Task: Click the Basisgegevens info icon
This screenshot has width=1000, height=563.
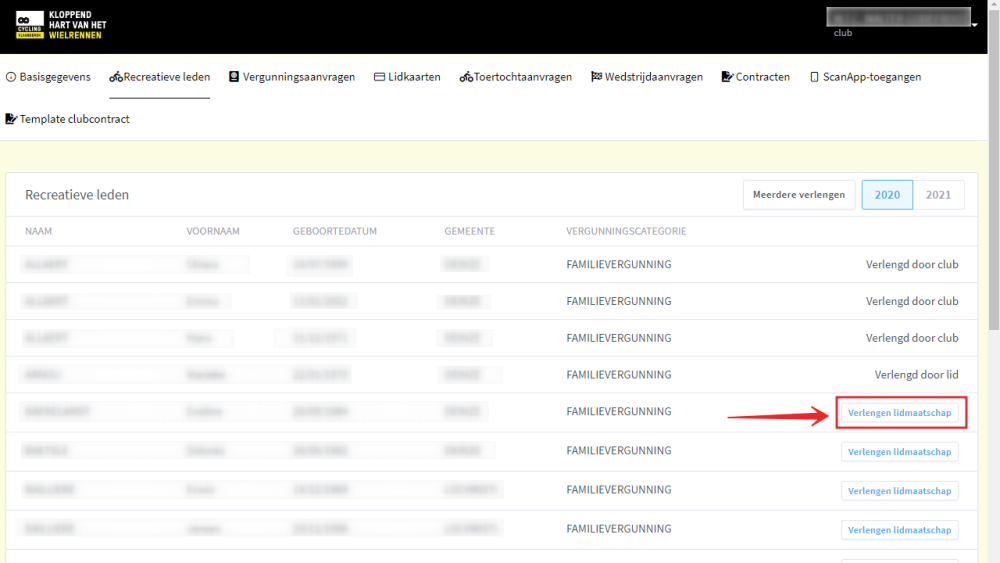Action: (11, 77)
